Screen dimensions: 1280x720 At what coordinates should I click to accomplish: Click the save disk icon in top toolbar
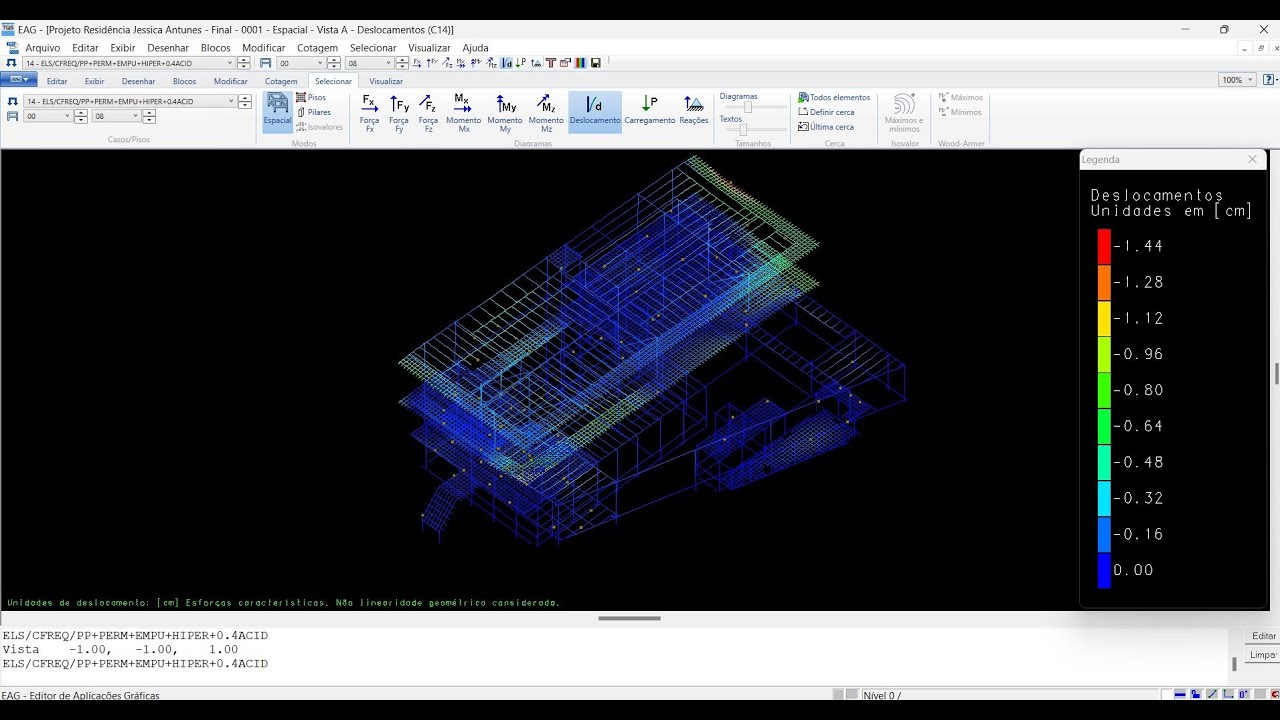(x=596, y=63)
